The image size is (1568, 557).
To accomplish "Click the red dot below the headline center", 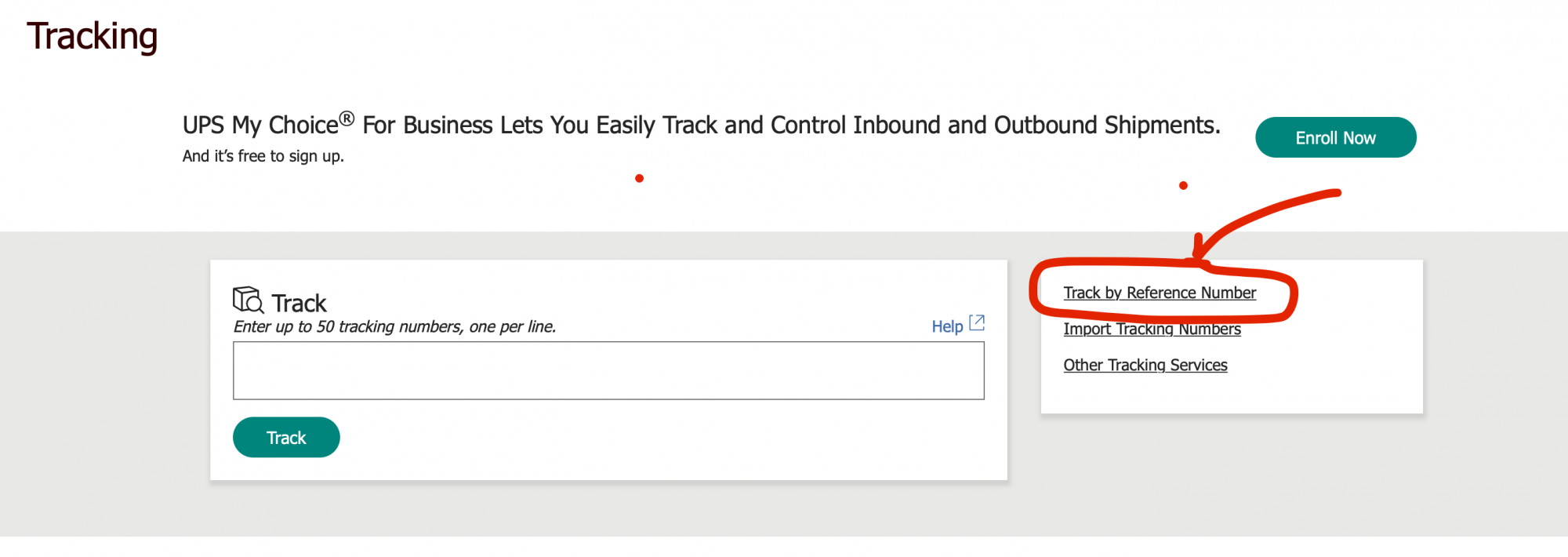I will tap(639, 179).
